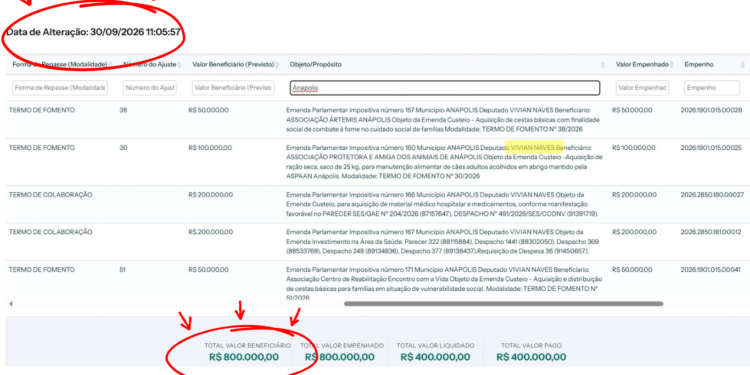The height and width of the screenshot is (375, 750).
Task: Click description of Emenda número 157
Action: 442,120
